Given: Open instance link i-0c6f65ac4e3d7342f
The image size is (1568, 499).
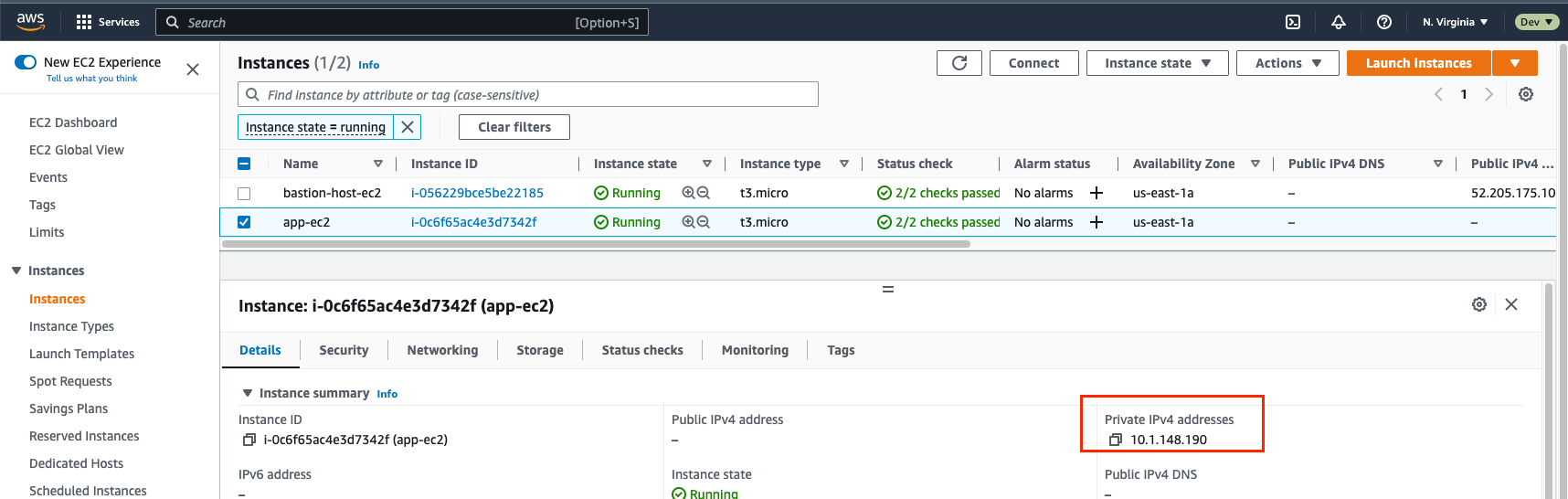Looking at the screenshot, I should coord(474,222).
